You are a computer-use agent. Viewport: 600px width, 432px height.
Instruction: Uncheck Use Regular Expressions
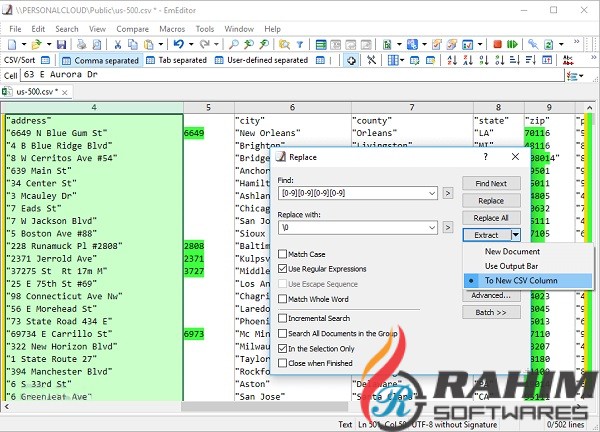pyautogui.click(x=282, y=269)
